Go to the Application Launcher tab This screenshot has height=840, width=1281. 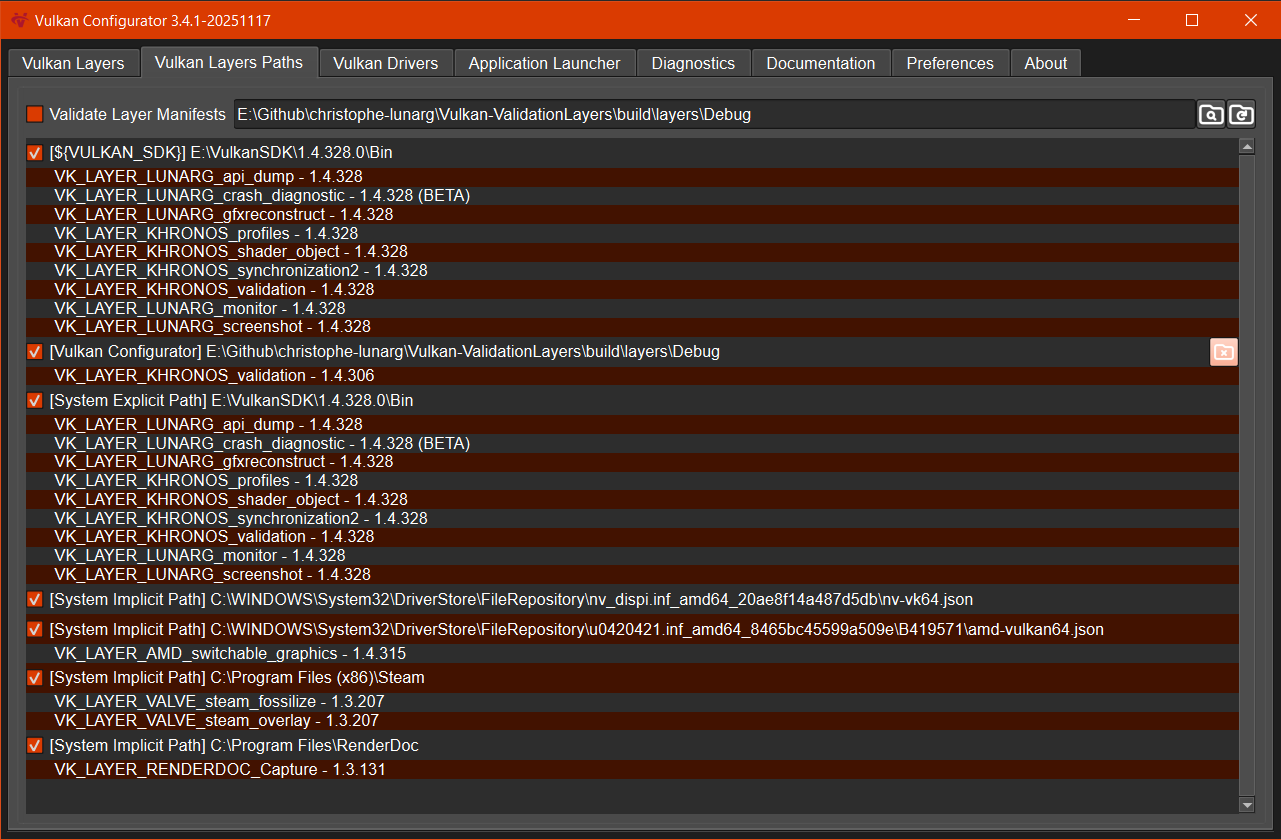point(544,63)
